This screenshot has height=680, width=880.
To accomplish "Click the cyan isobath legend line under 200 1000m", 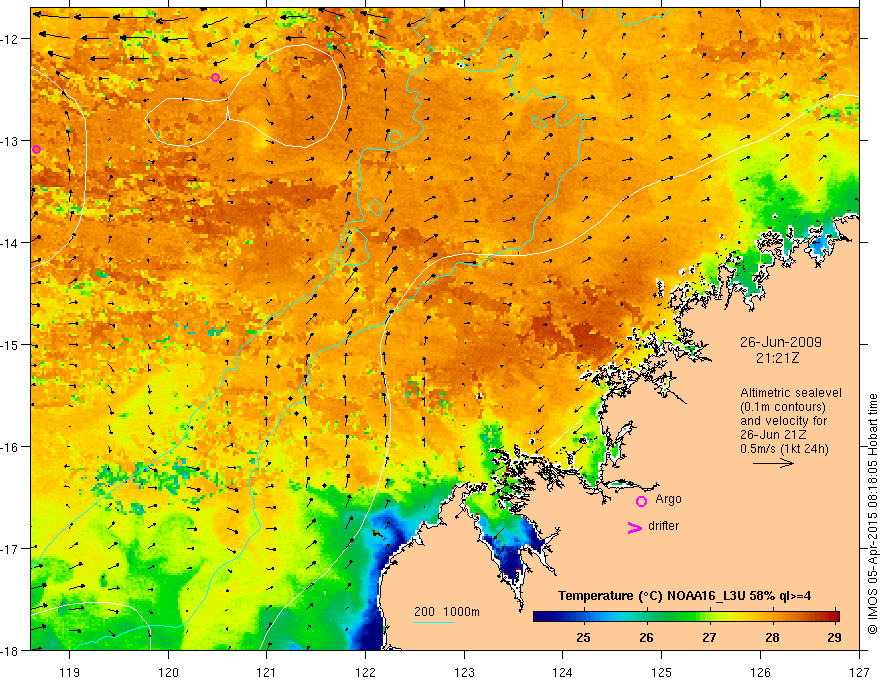I will click(434, 622).
